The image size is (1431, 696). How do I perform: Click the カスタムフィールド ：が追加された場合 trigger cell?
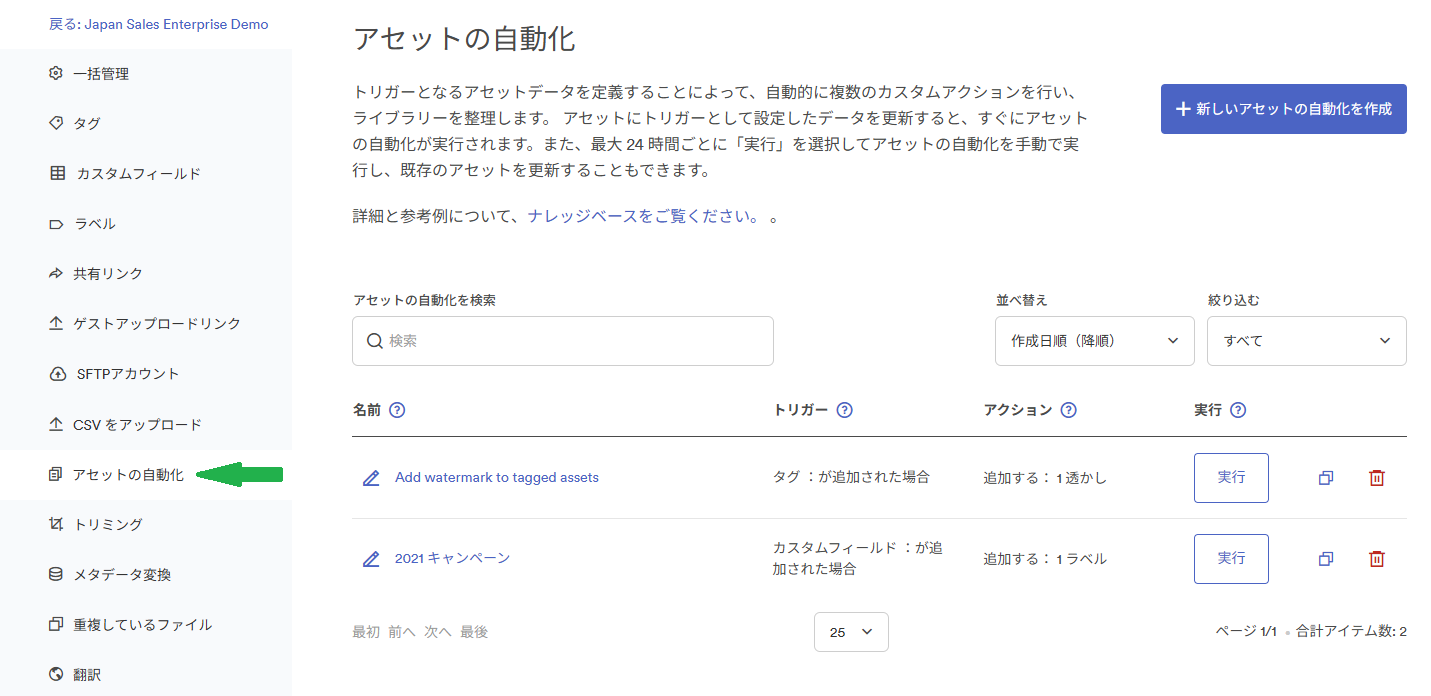pyautogui.click(x=858, y=558)
